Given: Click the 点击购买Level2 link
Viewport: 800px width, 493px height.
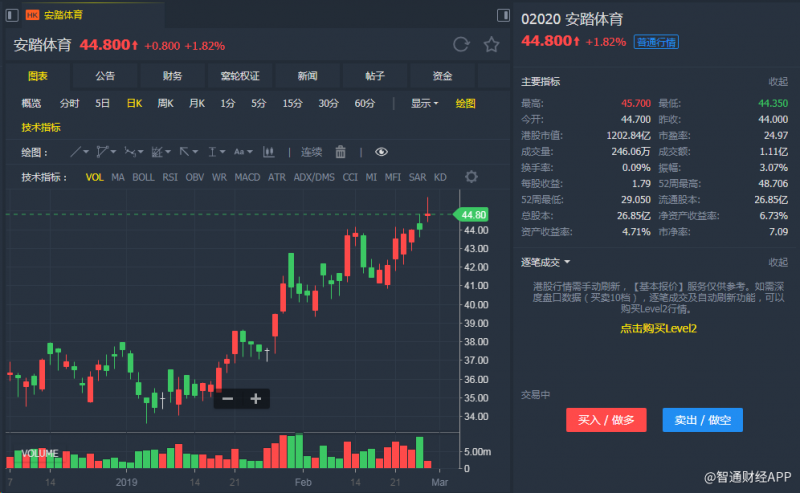Looking at the screenshot, I should 657,328.
